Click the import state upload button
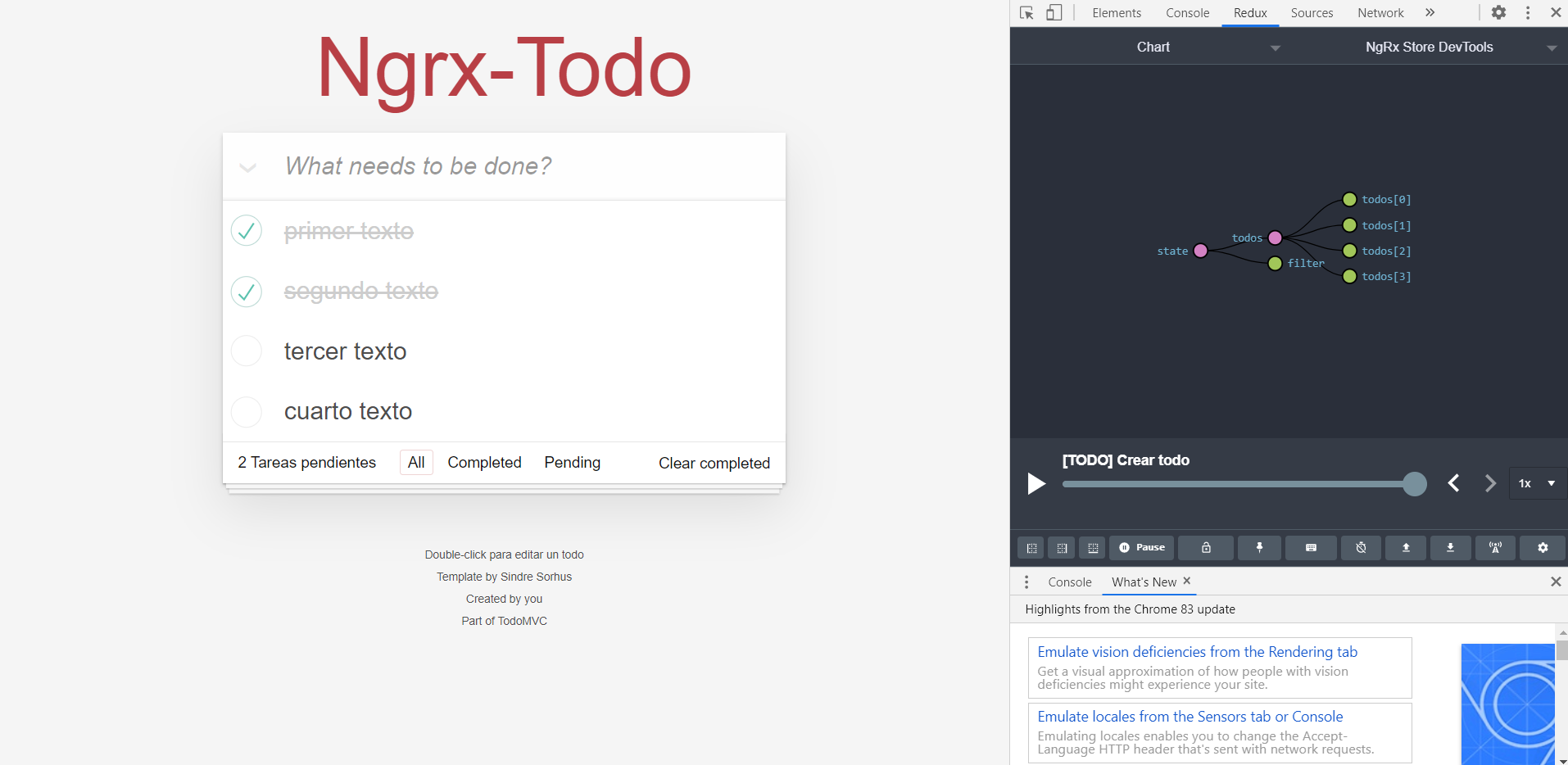The width and height of the screenshot is (1568, 765). [x=1406, y=548]
